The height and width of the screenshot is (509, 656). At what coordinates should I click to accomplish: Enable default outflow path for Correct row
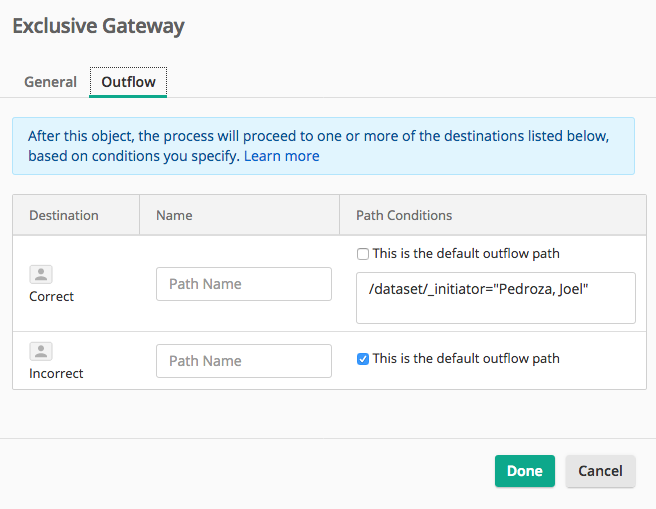[363, 254]
